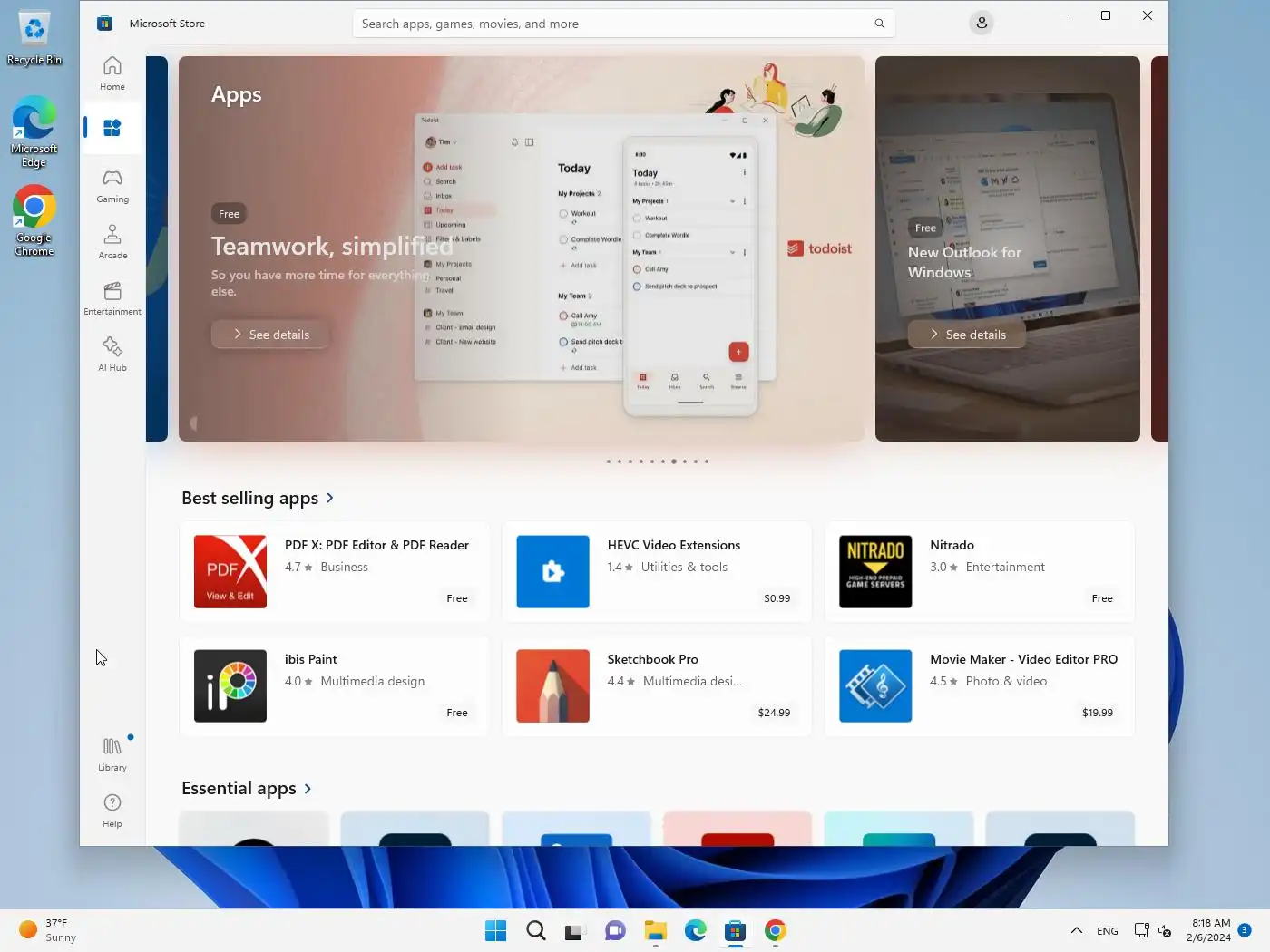Click the Utilities & tools category label
Viewport: 1270px width, 952px height.
click(x=684, y=567)
